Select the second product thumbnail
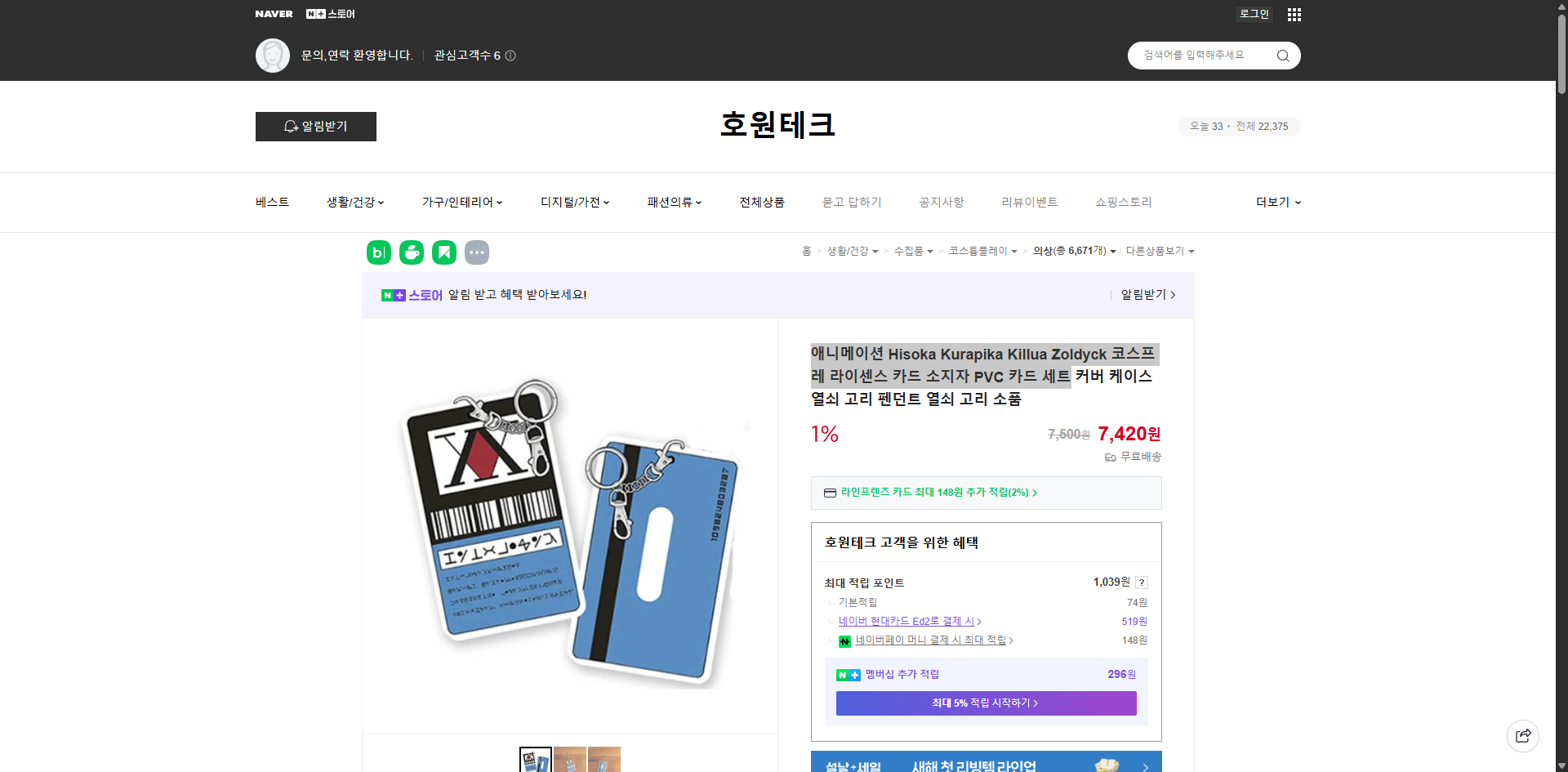The width and height of the screenshot is (1568, 772). [x=570, y=760]
